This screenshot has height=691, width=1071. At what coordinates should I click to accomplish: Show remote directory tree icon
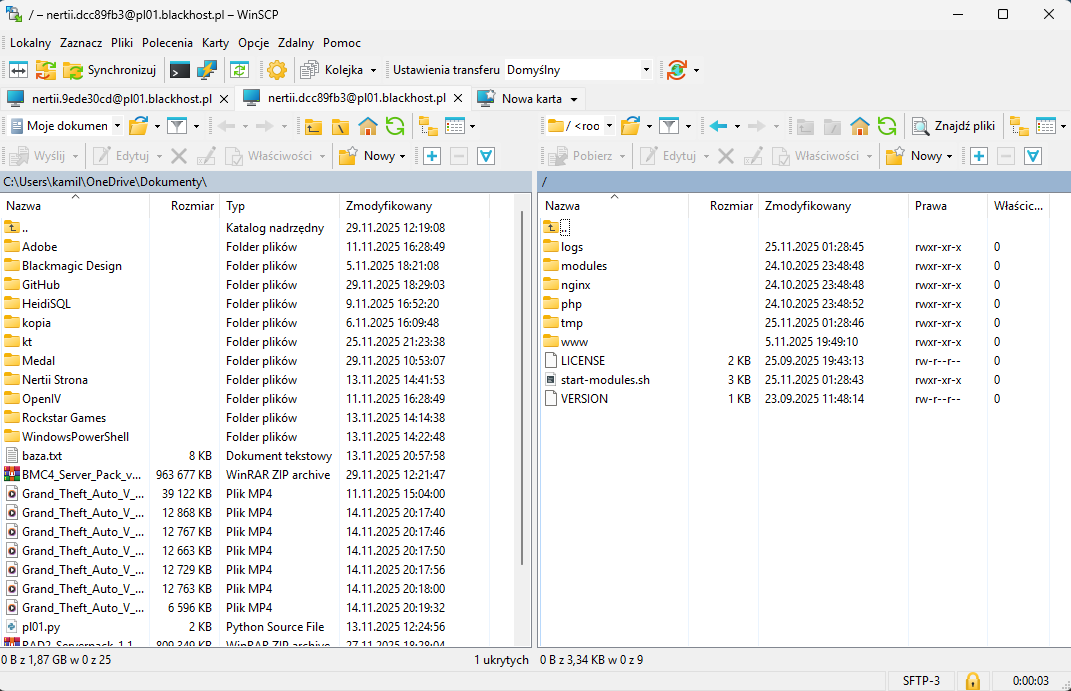point(1019,126)
